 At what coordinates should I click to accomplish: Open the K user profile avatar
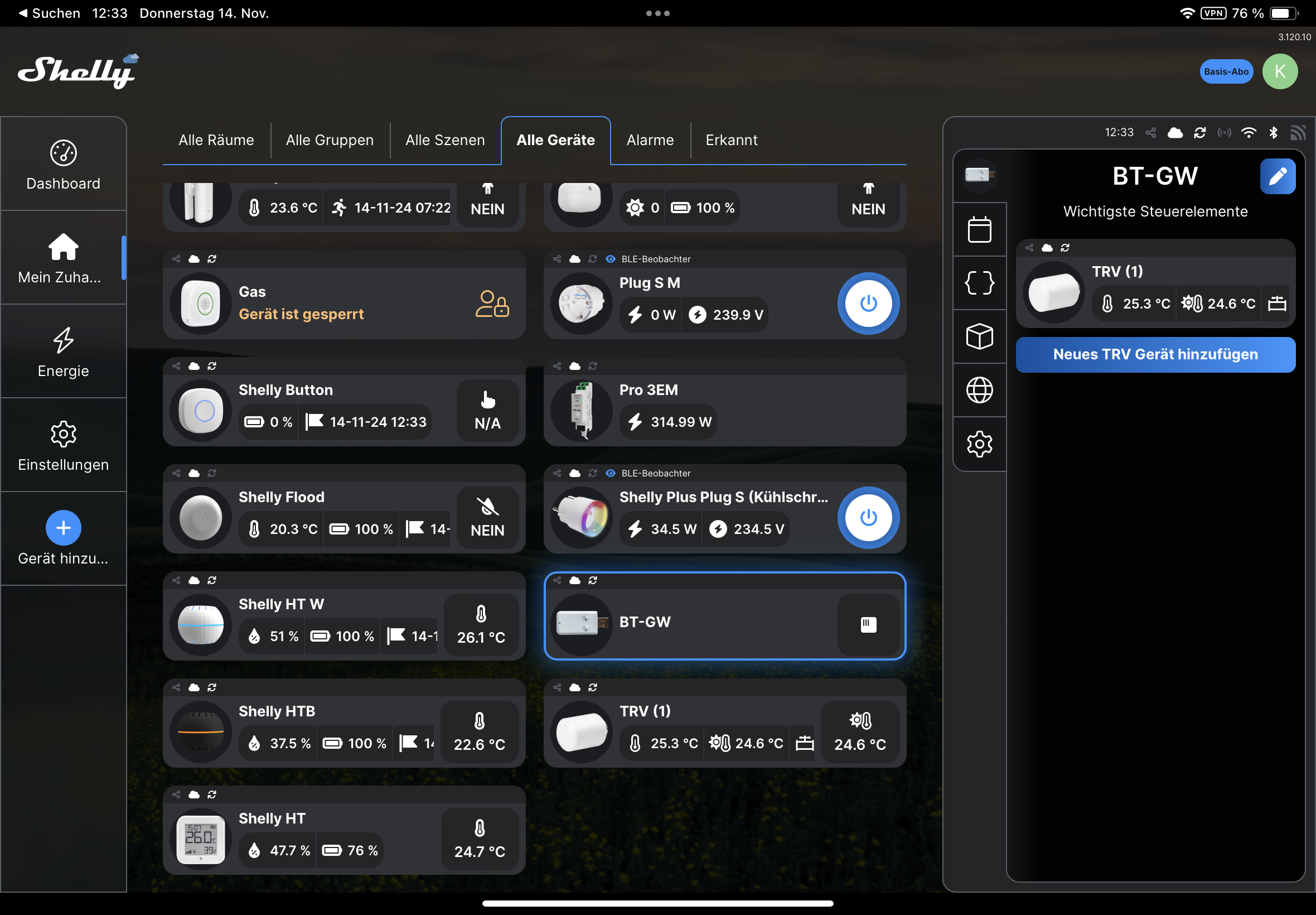(x=1279, y=71)
